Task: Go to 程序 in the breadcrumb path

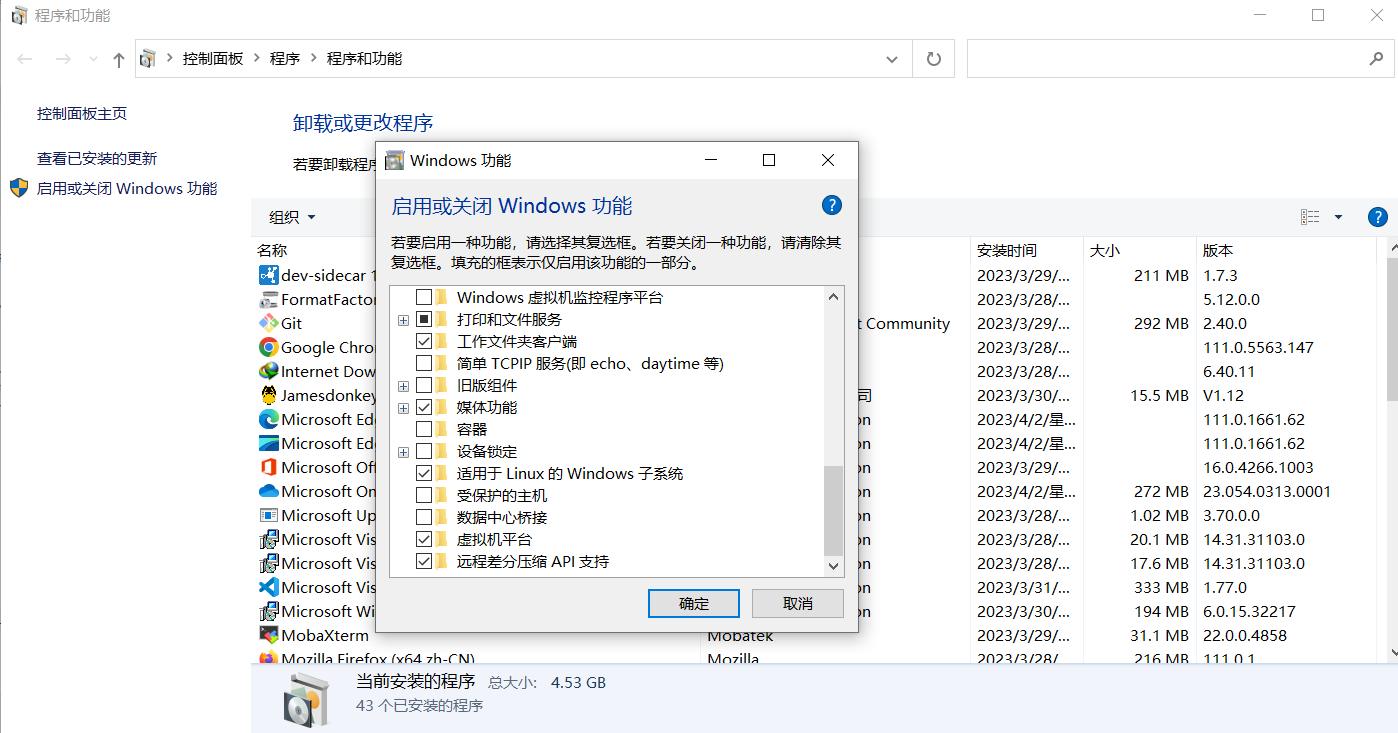Action: click(285, 59)
